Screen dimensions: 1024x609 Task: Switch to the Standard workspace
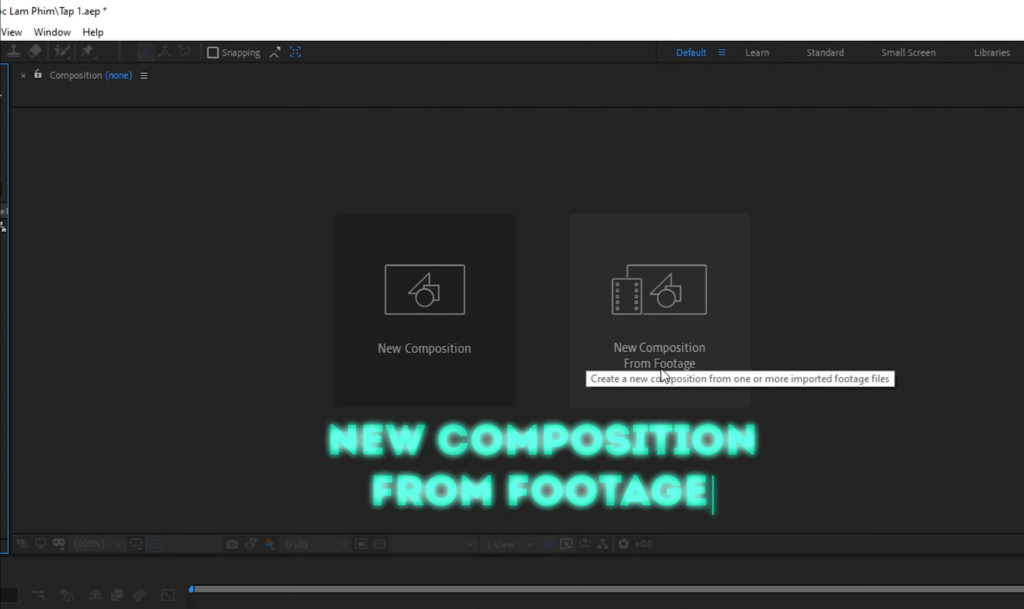tap(824, 52)
